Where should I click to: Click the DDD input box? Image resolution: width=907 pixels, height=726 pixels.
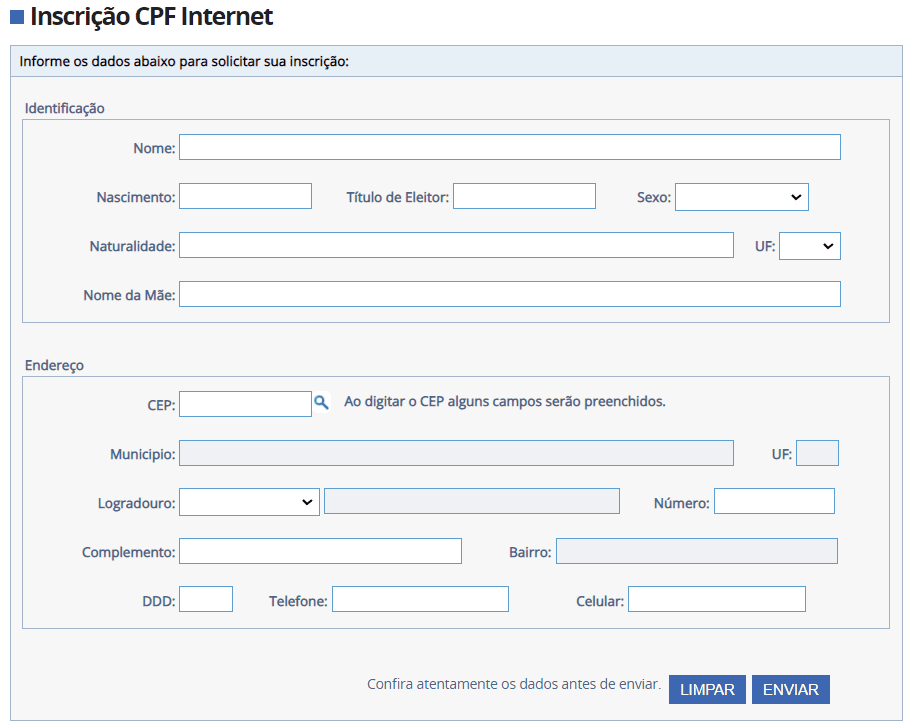coord(205,598)
